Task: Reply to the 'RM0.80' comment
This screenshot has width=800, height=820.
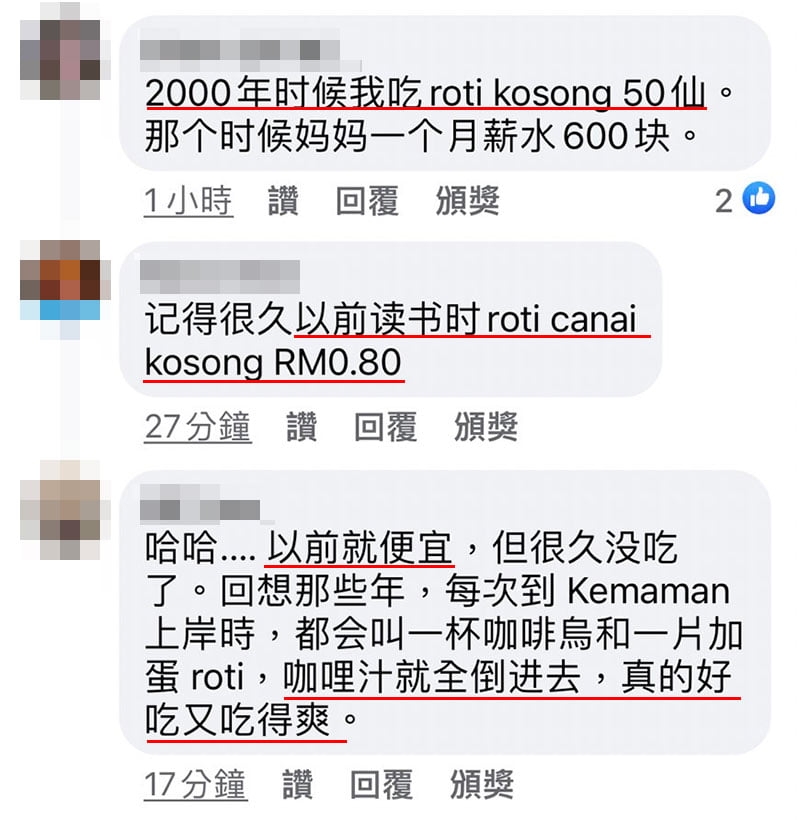Action: tap(385, 426)
